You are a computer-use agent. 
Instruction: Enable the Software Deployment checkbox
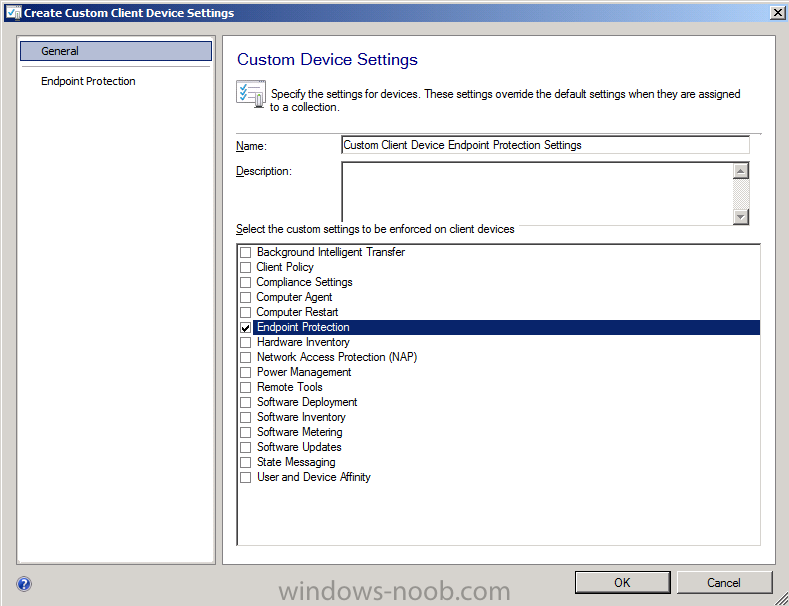pos(245,403)
